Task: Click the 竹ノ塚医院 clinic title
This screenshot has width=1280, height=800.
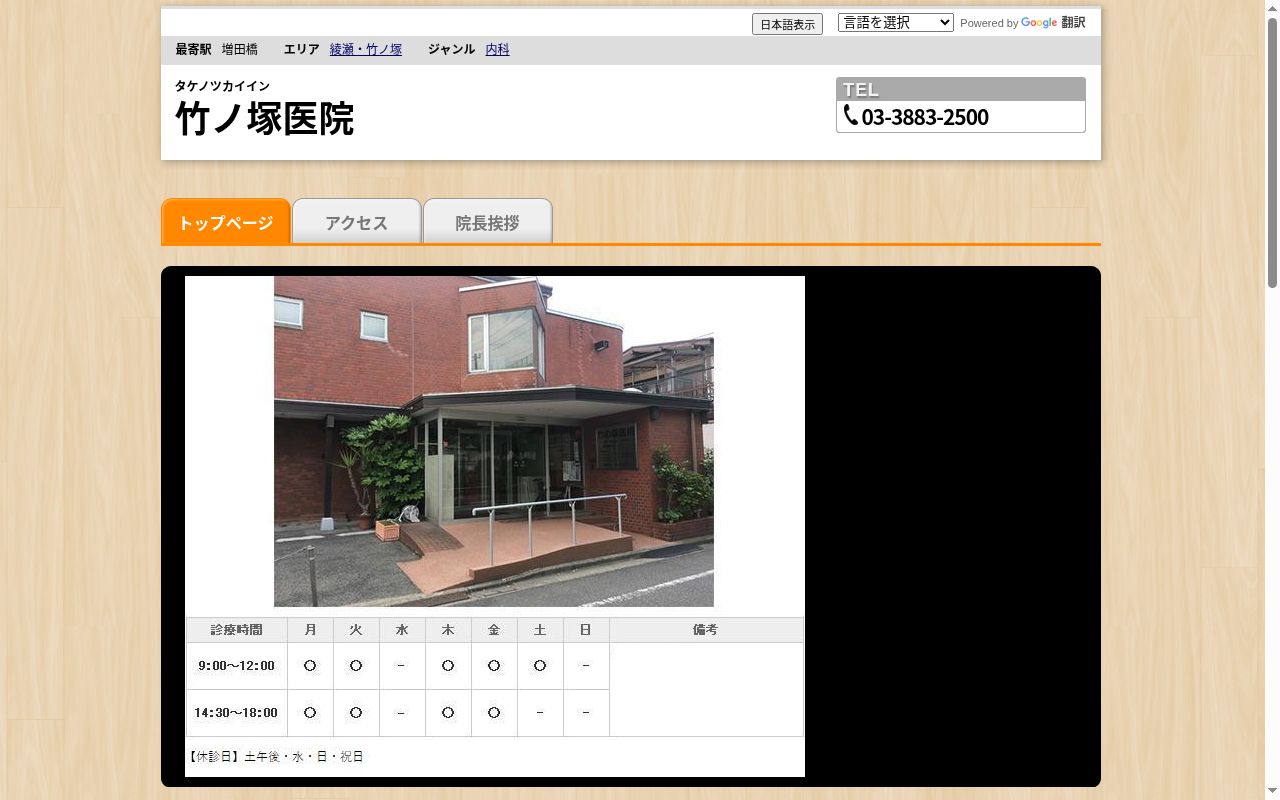Action: coord(264,118)
